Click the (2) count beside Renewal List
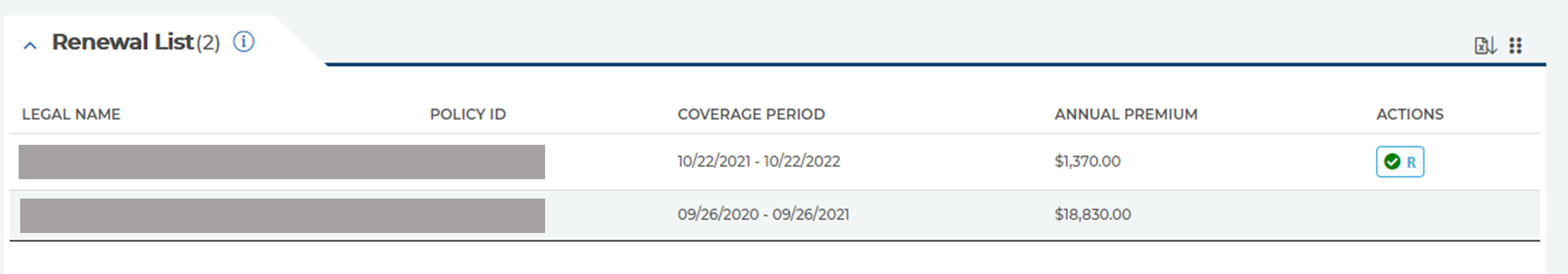Image resolution: width=1568 pixels, height=274 pixels. click(208, 43)
